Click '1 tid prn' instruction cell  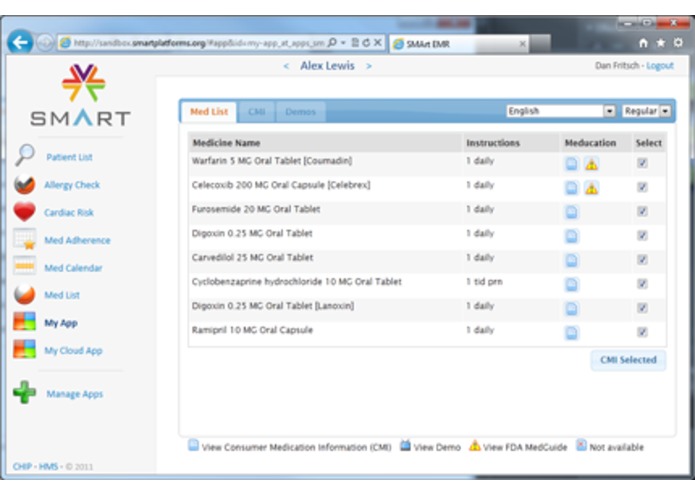click(x=484, y=282)
